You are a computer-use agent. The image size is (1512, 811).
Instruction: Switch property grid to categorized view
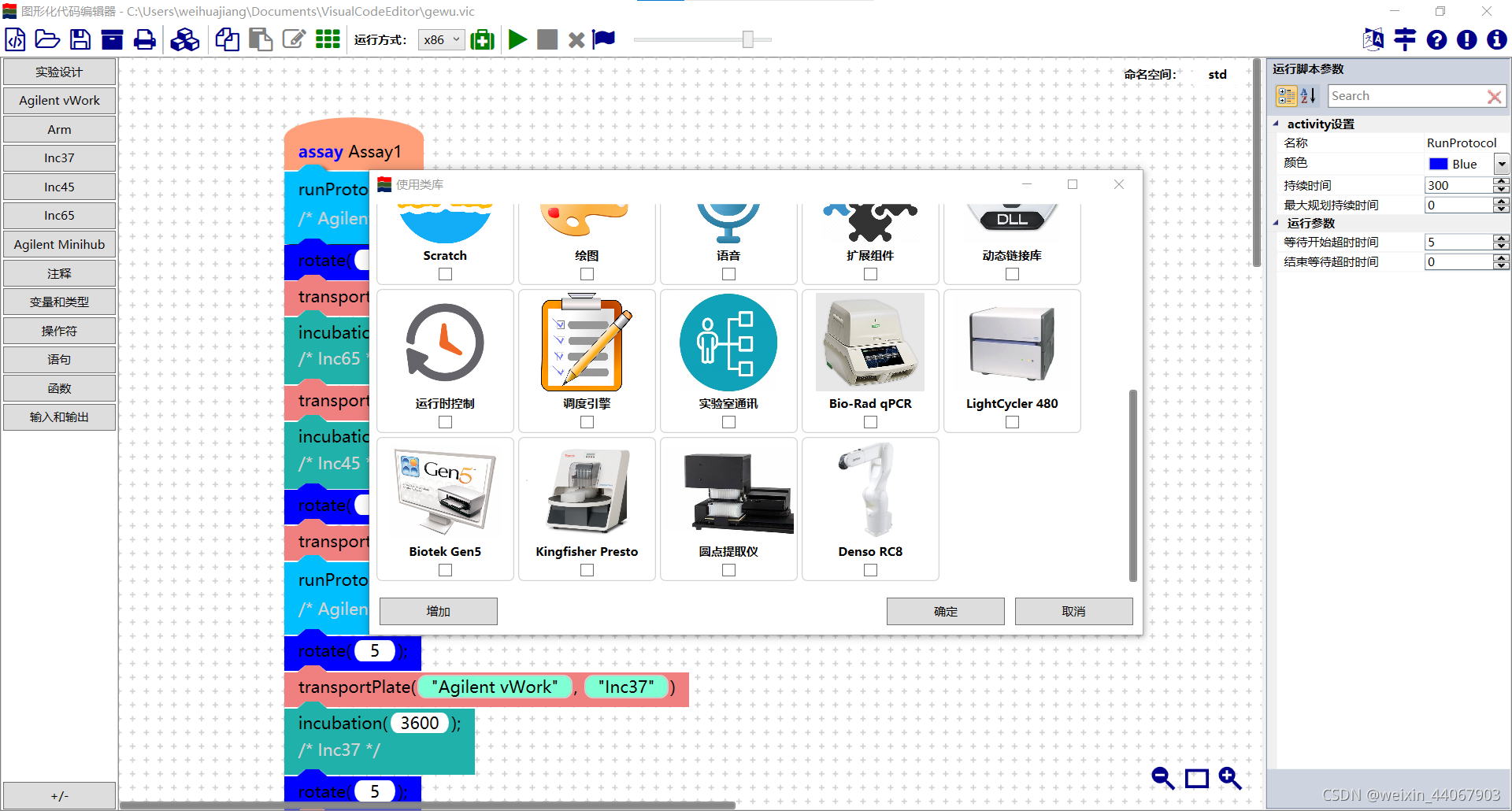(x=1287, y=96)
